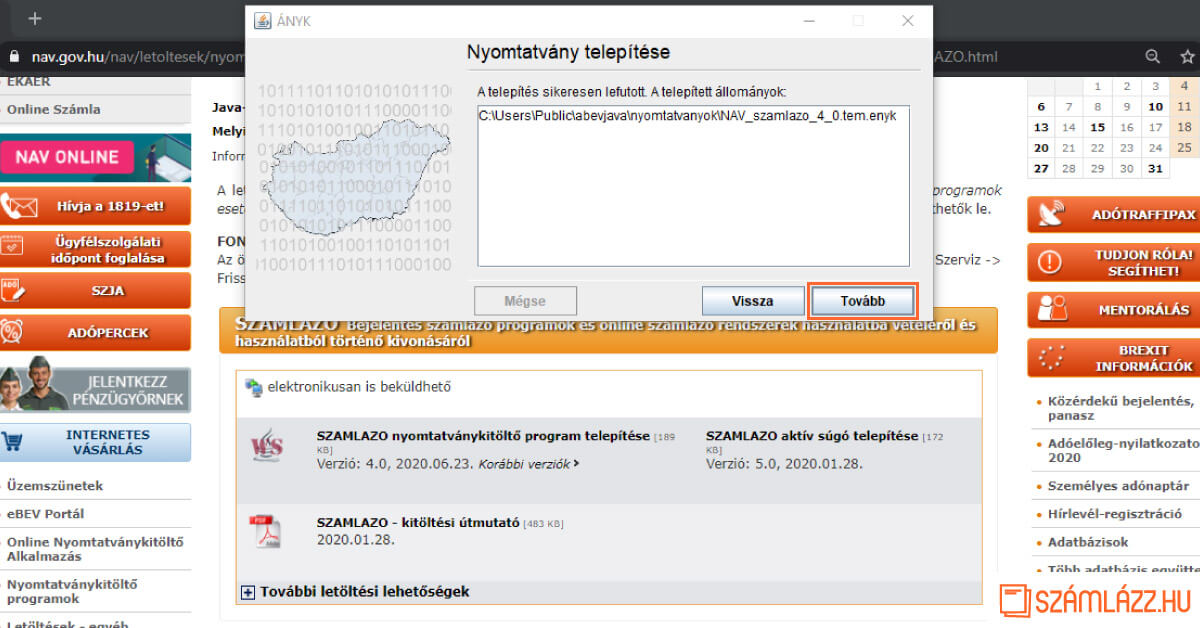Click the installed file path list entry
This screenshot has height=628, width=1200.
[687, 116]
